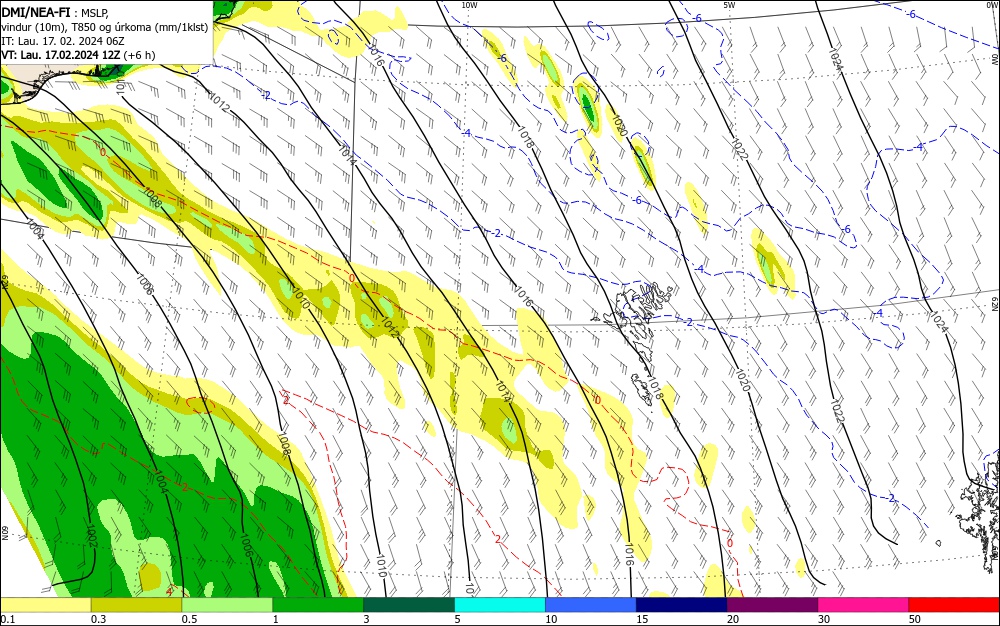Click the 'IT: Lau. 17. 02. 2024 06Z' line
The width and height of the screenshot is (1000, 626).
tap(62, 41)
